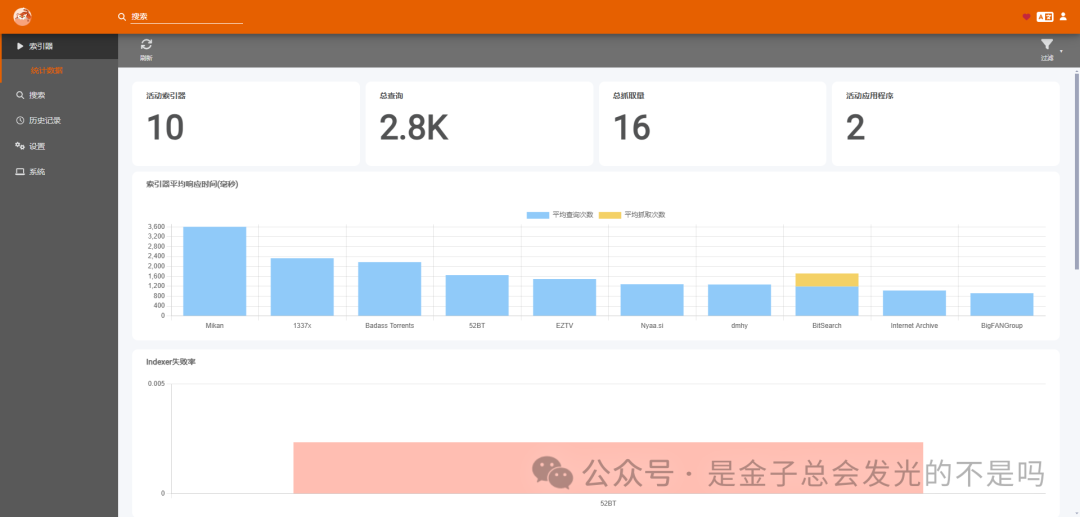Click the 刷新 refresh icon
Image resolution: width=1080 pixels, height=517 pixels.
pos(146,45)
